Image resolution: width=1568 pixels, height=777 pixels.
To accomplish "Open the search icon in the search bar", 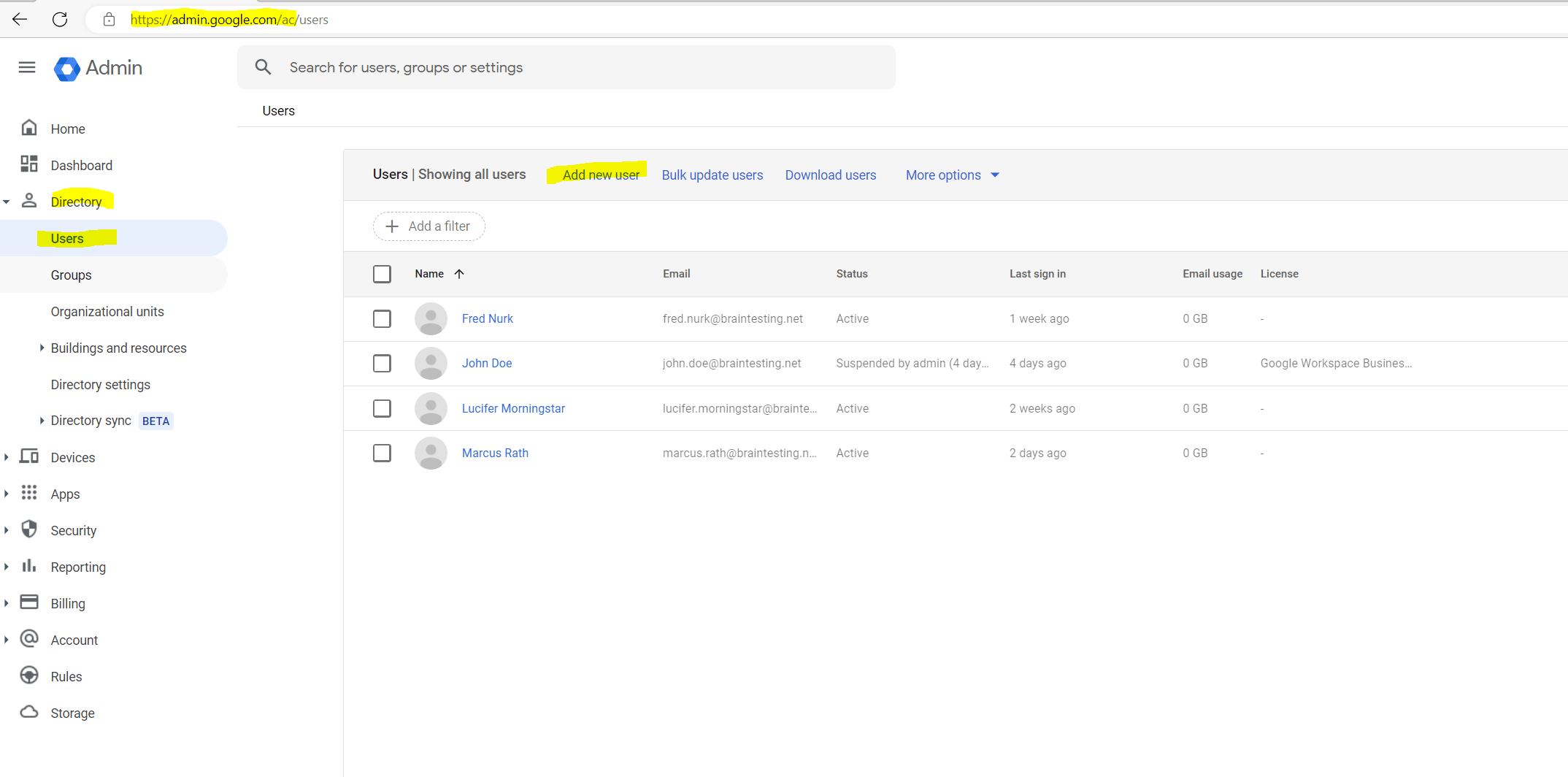I will click(264, 66).
